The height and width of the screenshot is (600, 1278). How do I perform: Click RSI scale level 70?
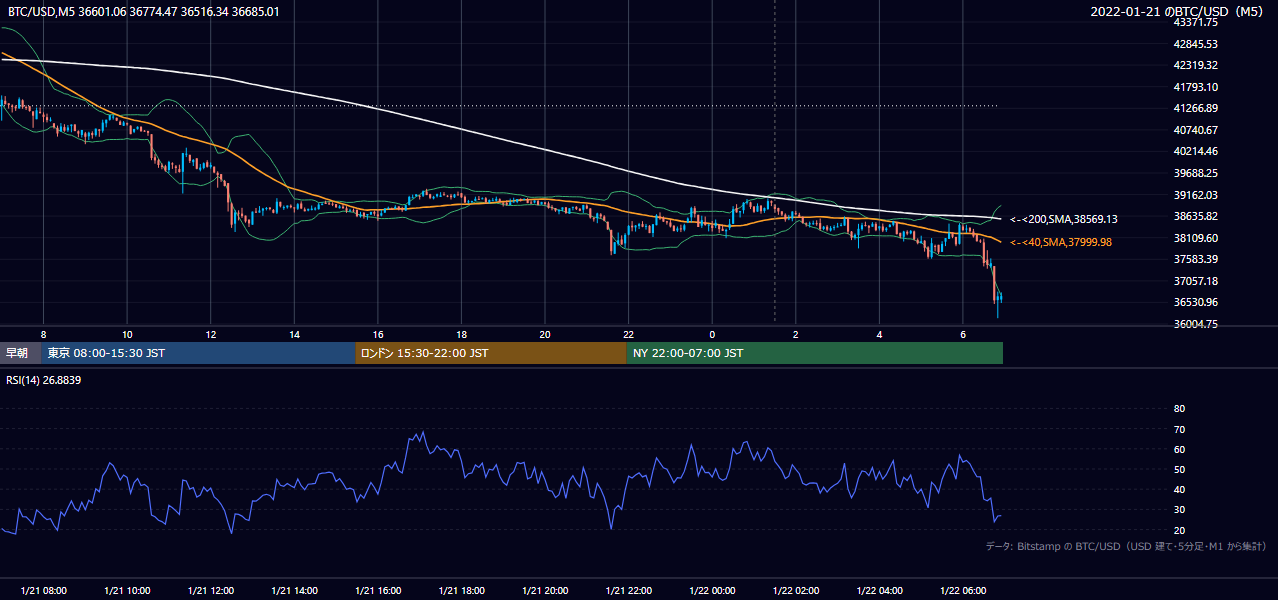point(1179,429)
